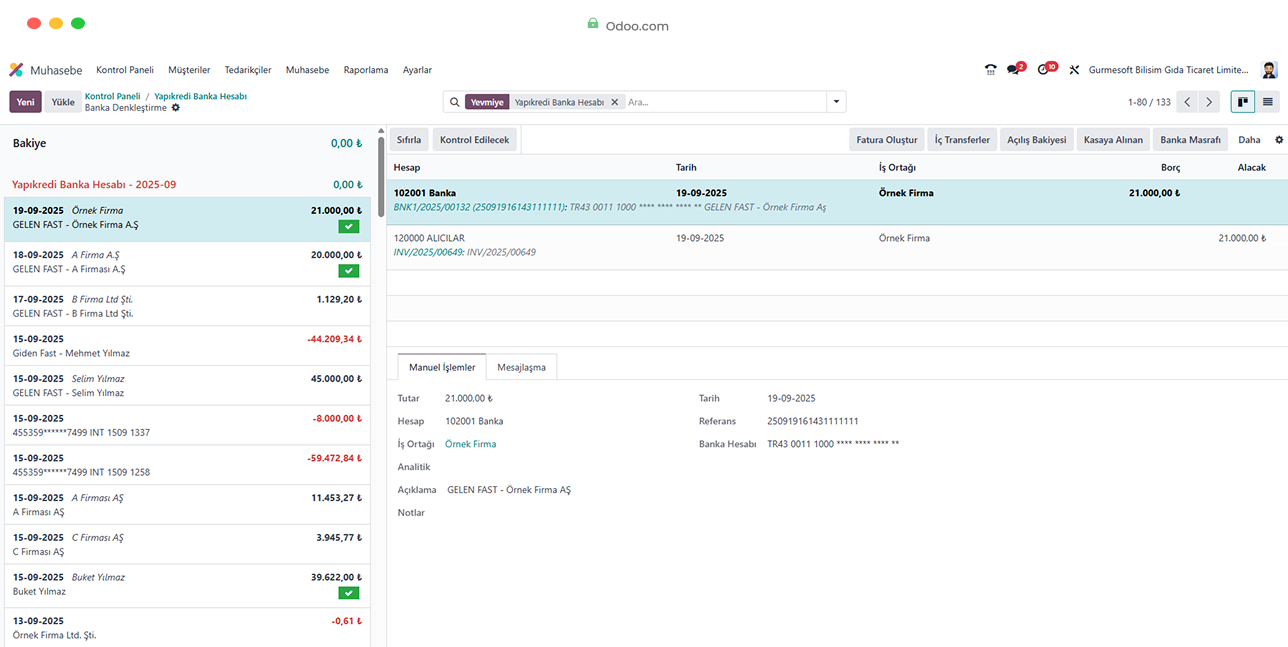
Task: Switch to list view
Action: [x=1268, y=102]
